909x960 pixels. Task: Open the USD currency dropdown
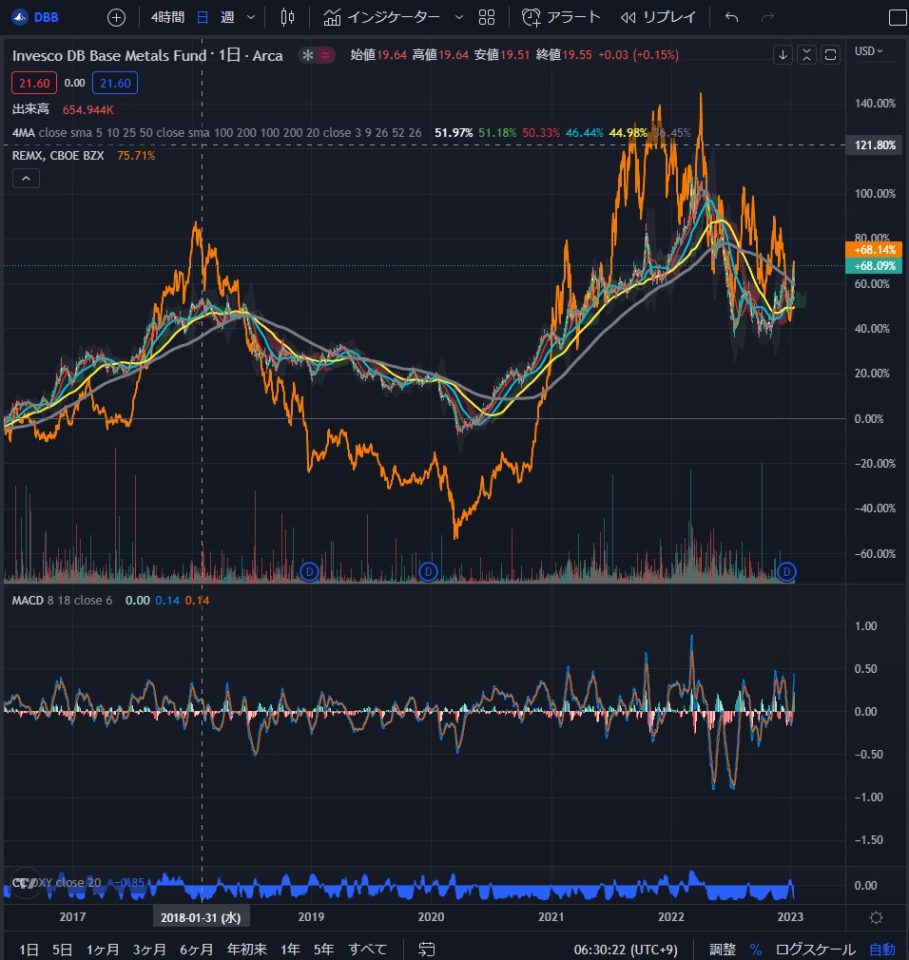tap(869, 51)
